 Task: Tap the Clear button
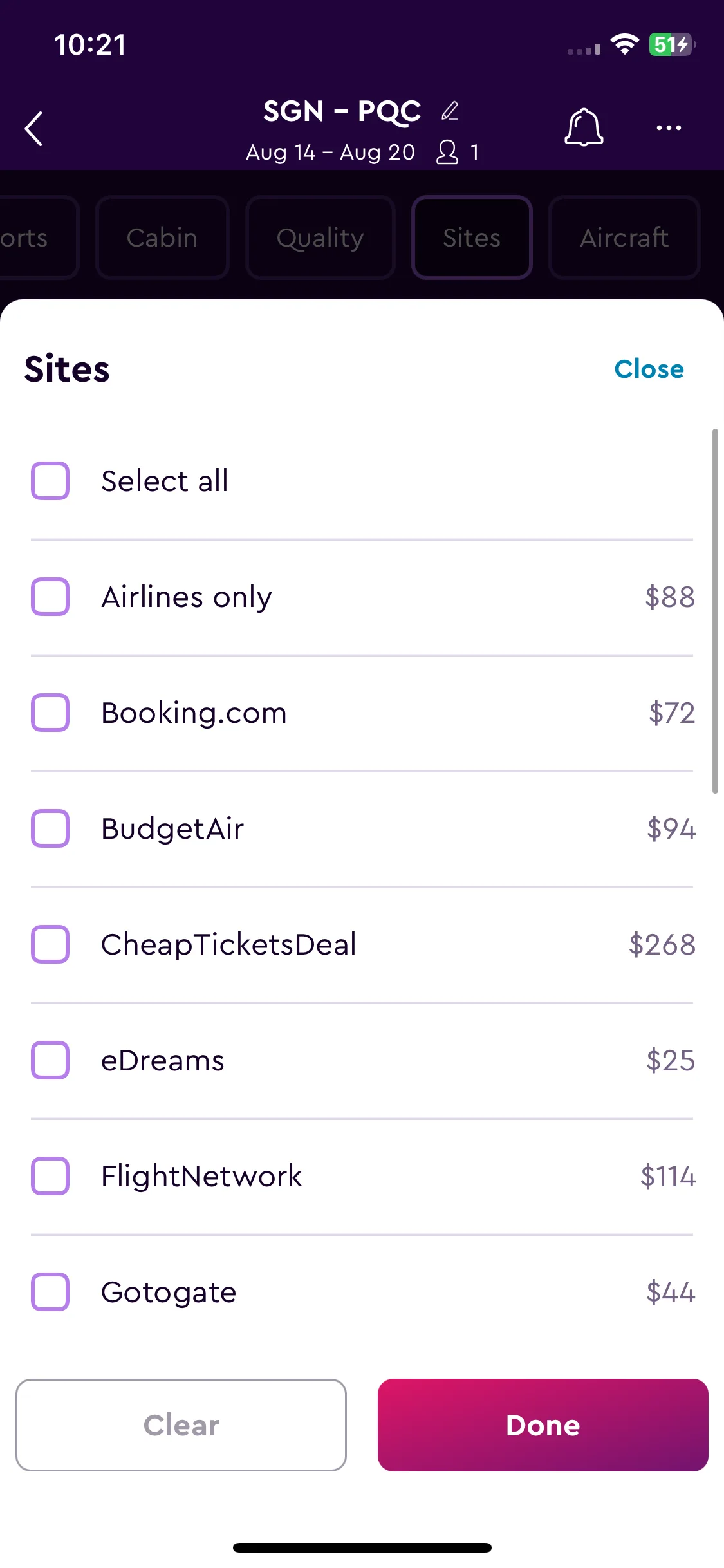pos(181,1425)
